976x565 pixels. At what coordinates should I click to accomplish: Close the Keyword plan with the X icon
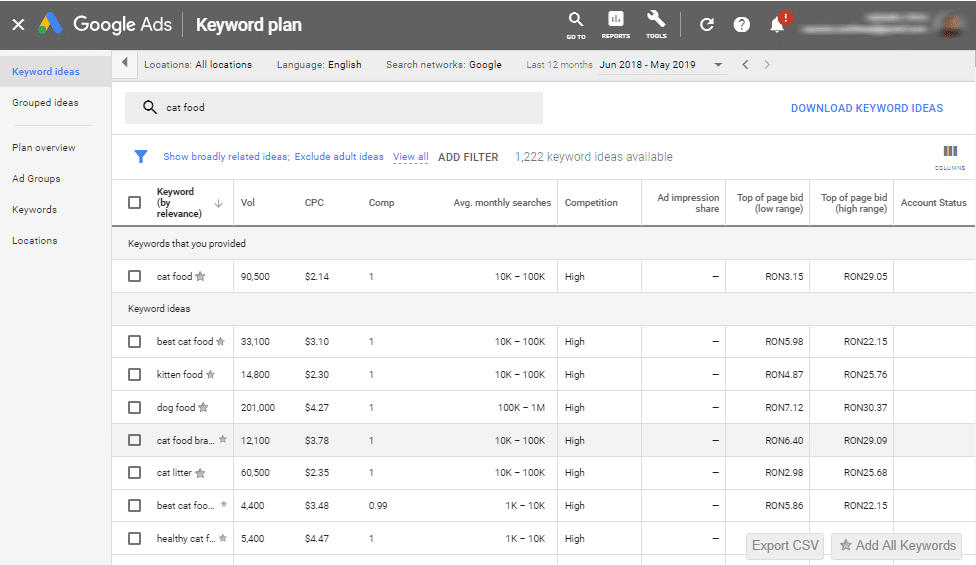pos(18,25)
